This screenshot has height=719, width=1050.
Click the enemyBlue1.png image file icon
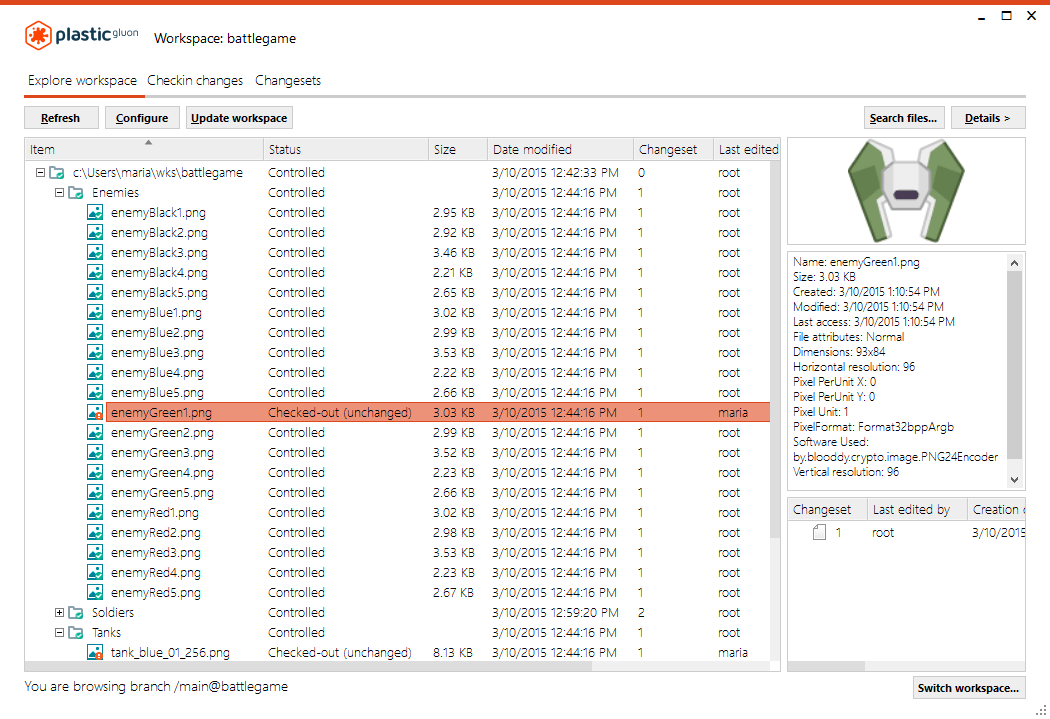(x=95, y=313)
